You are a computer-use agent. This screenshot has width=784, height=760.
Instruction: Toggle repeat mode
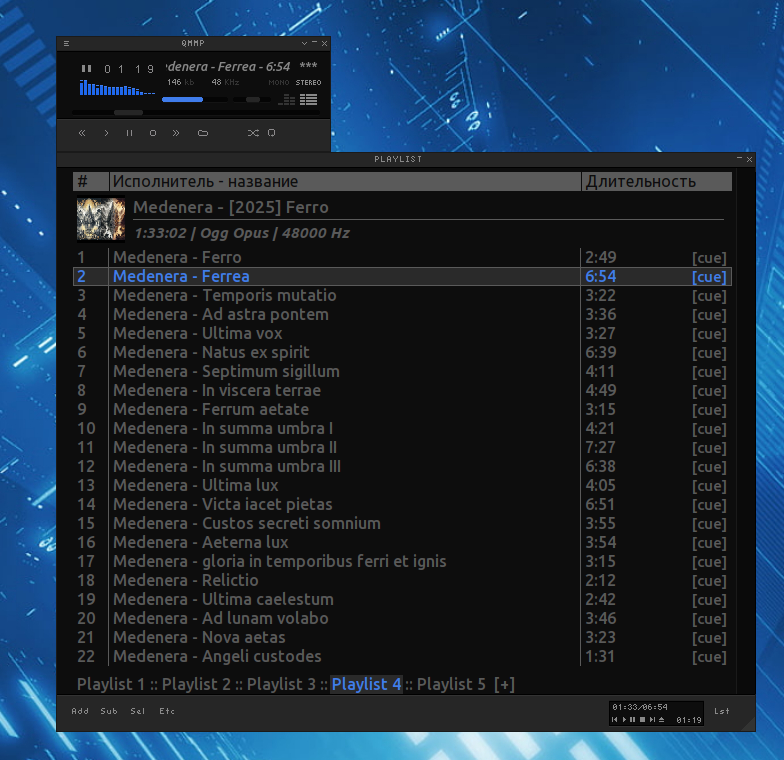[271, 133]
